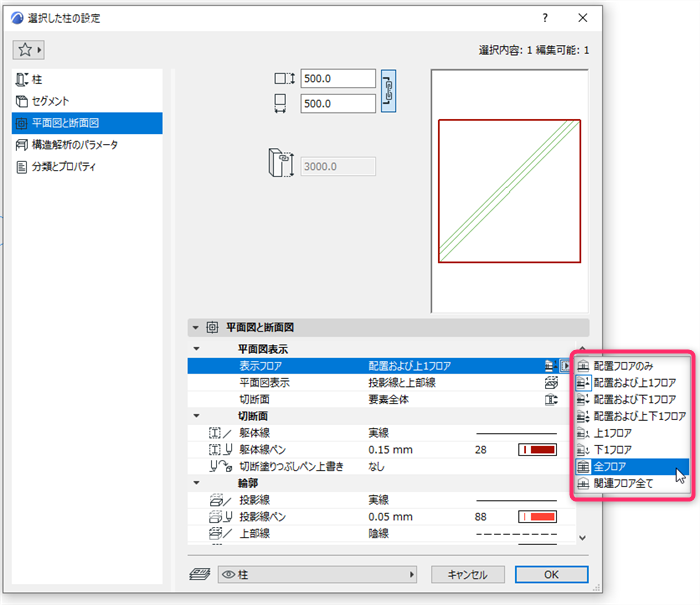Click the 上部線 line type icon
Screen dimensions: 700x605
point(221,534)
